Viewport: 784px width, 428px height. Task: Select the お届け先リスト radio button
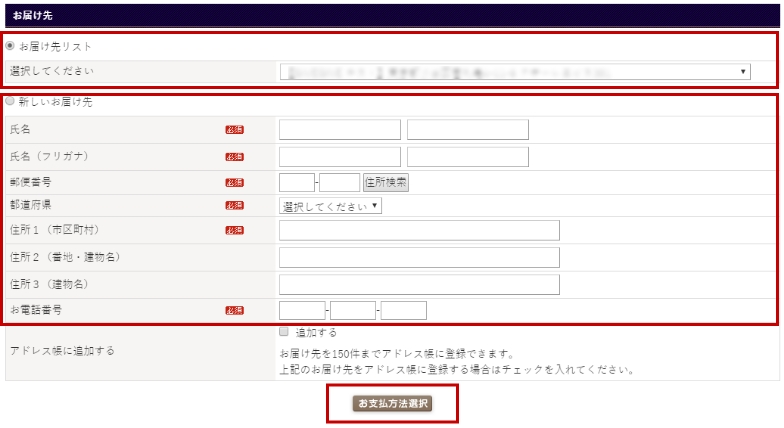point(10,46)
